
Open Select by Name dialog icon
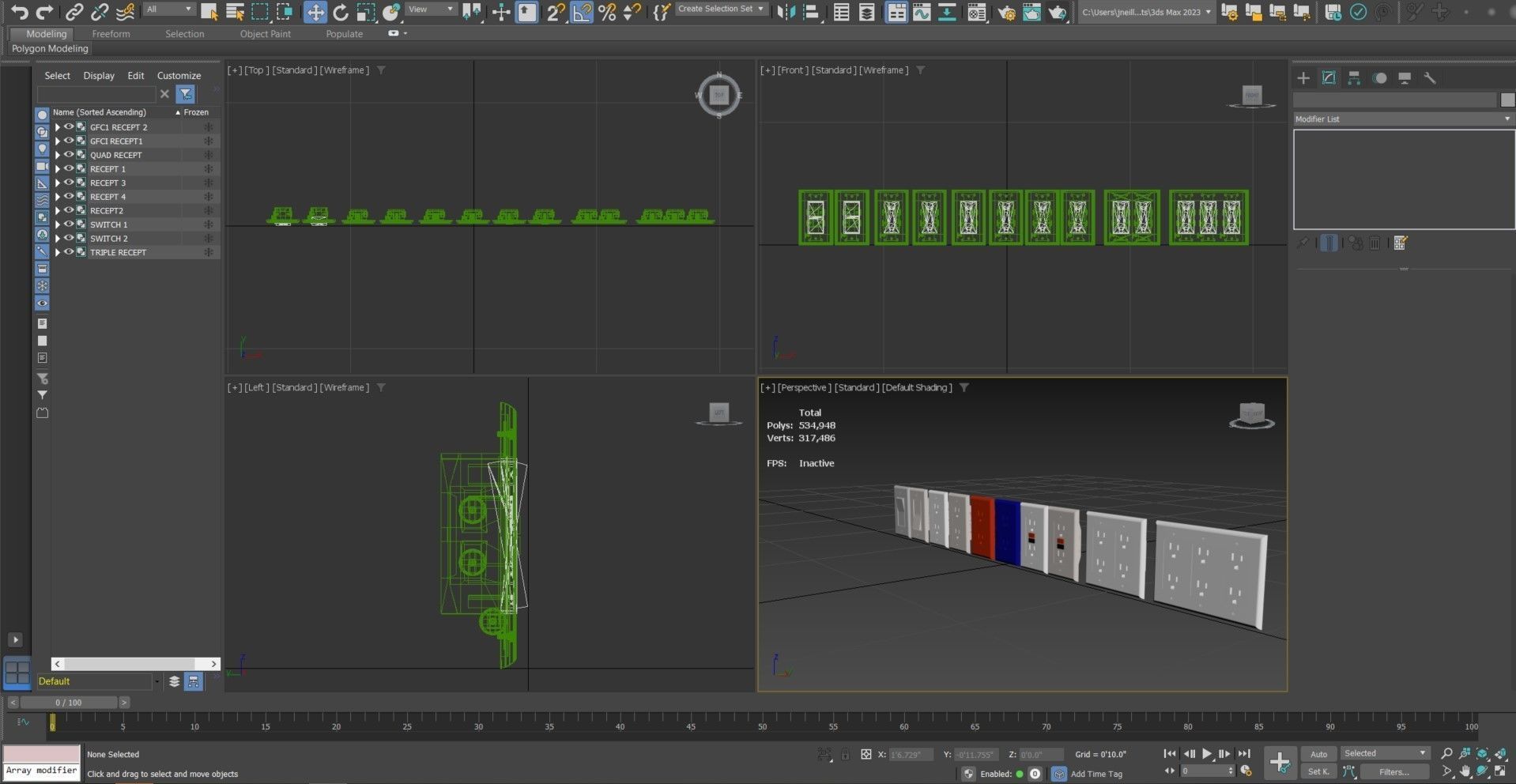tap(235, 12)
